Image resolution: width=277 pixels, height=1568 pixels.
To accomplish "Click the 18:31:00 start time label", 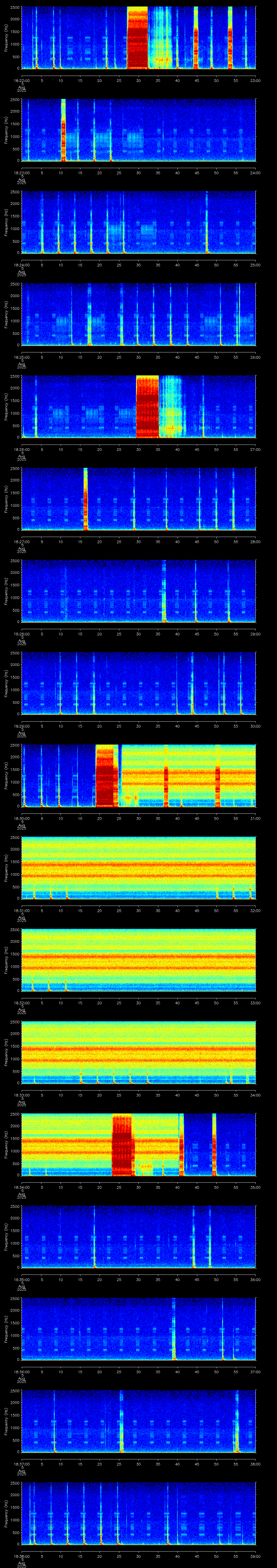I will pos(21,910).
